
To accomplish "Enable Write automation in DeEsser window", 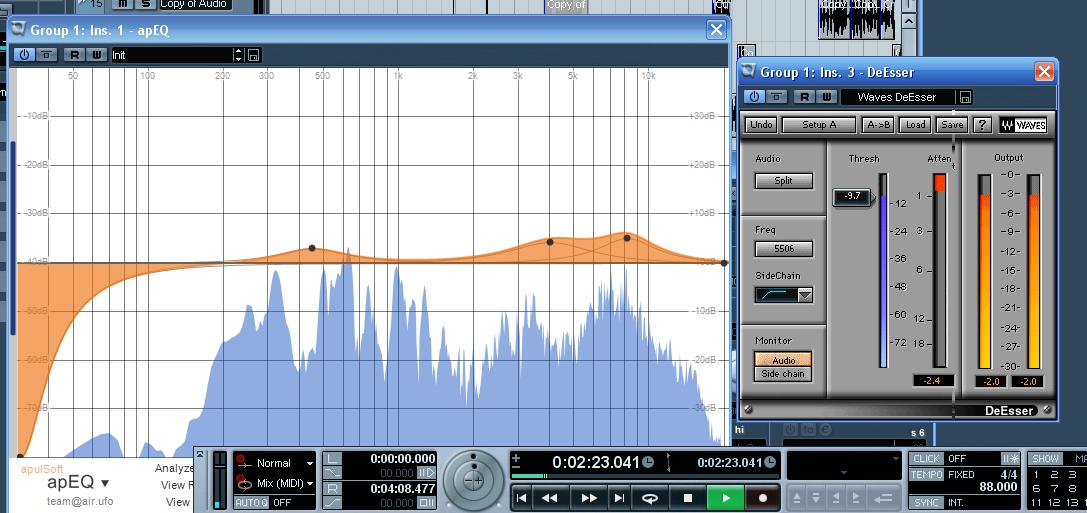I will [x=826, y=97].
